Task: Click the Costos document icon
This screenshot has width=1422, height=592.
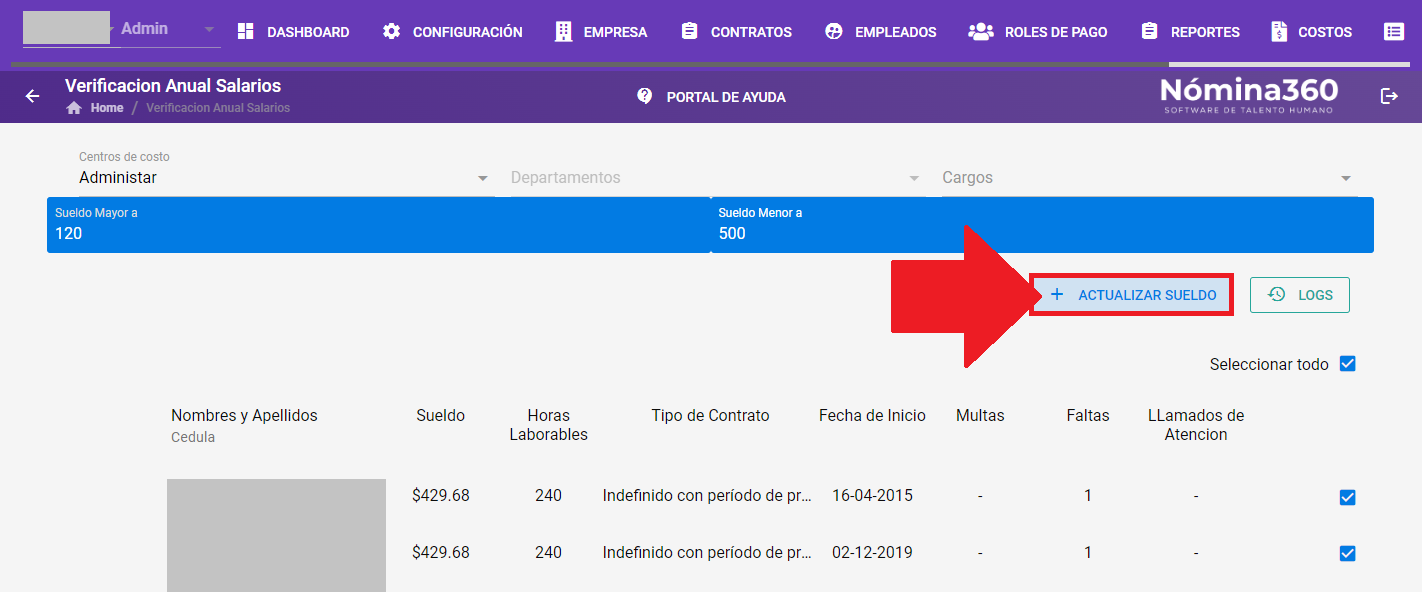Action: (1279, 32)
